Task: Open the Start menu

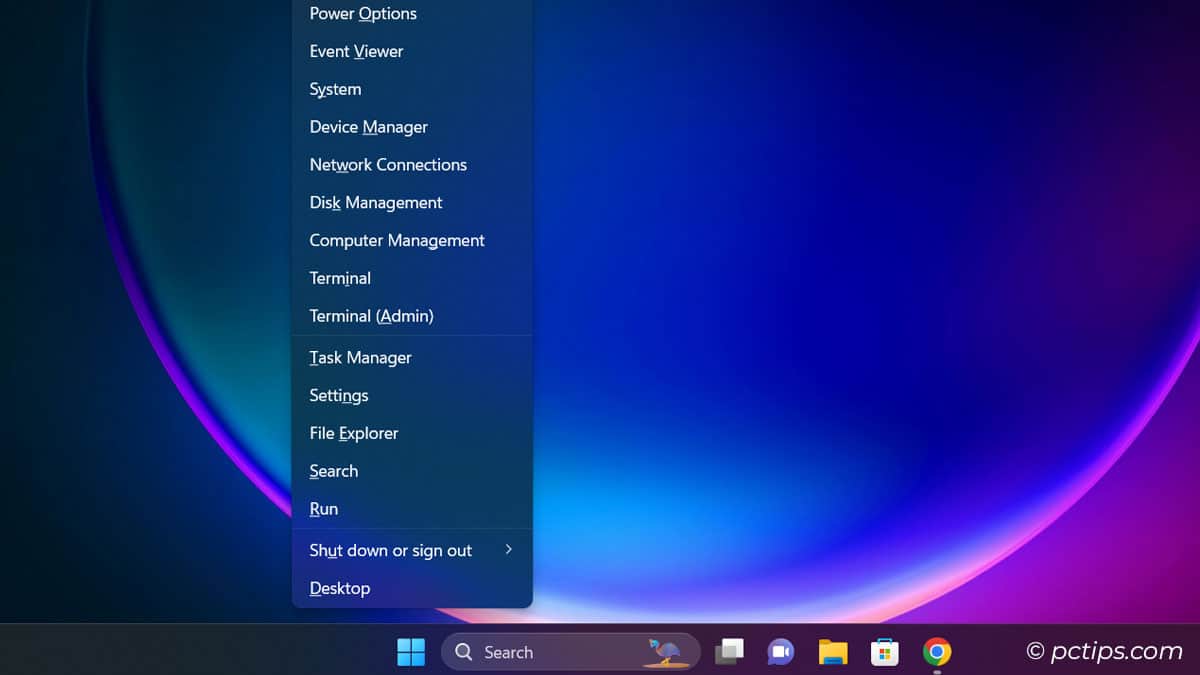Action: pyautogui.click(x=410, y=651)
